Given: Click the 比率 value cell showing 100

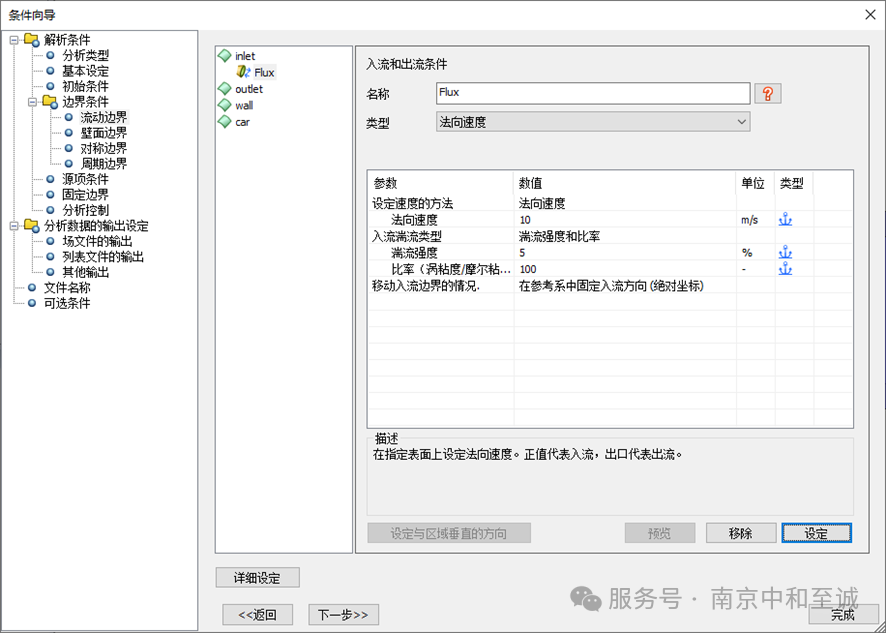Looking at the screenshot, I should click(x=624, y=269).
